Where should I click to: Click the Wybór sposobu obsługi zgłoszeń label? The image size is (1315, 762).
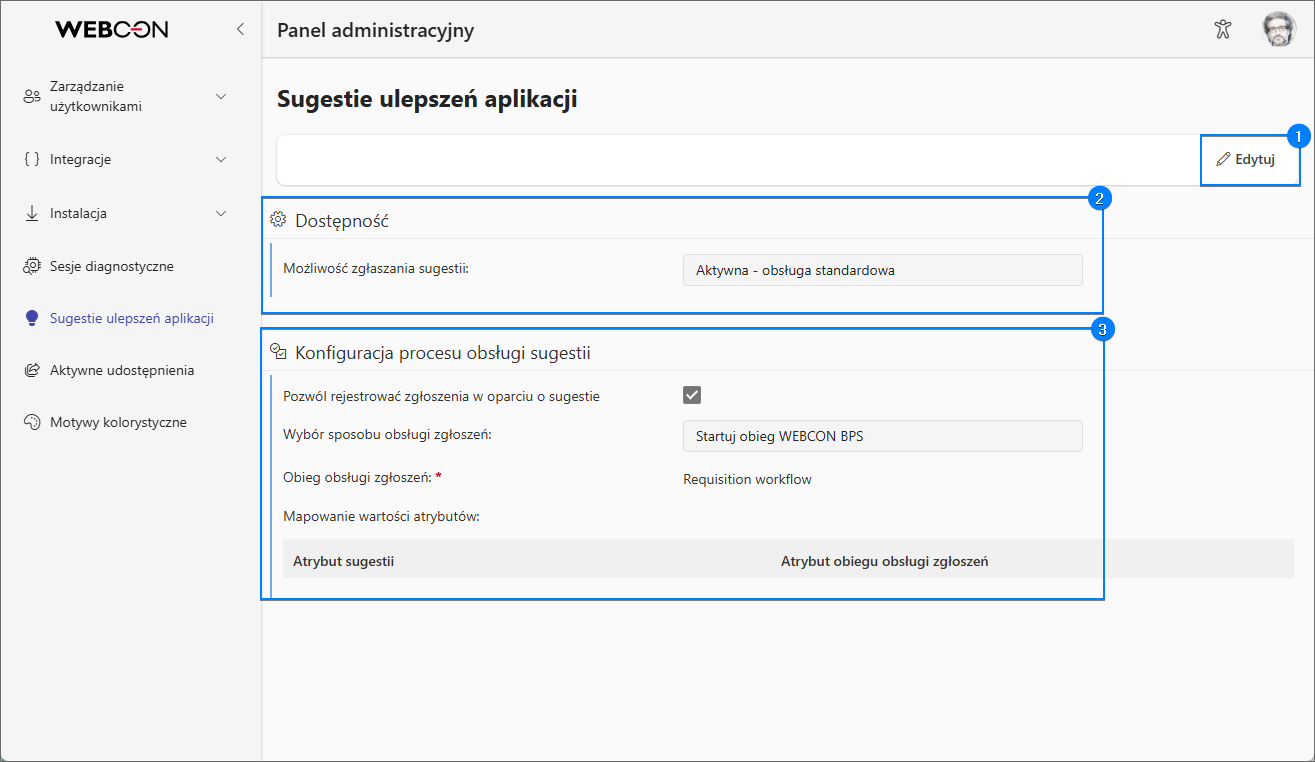pos(388,434)
